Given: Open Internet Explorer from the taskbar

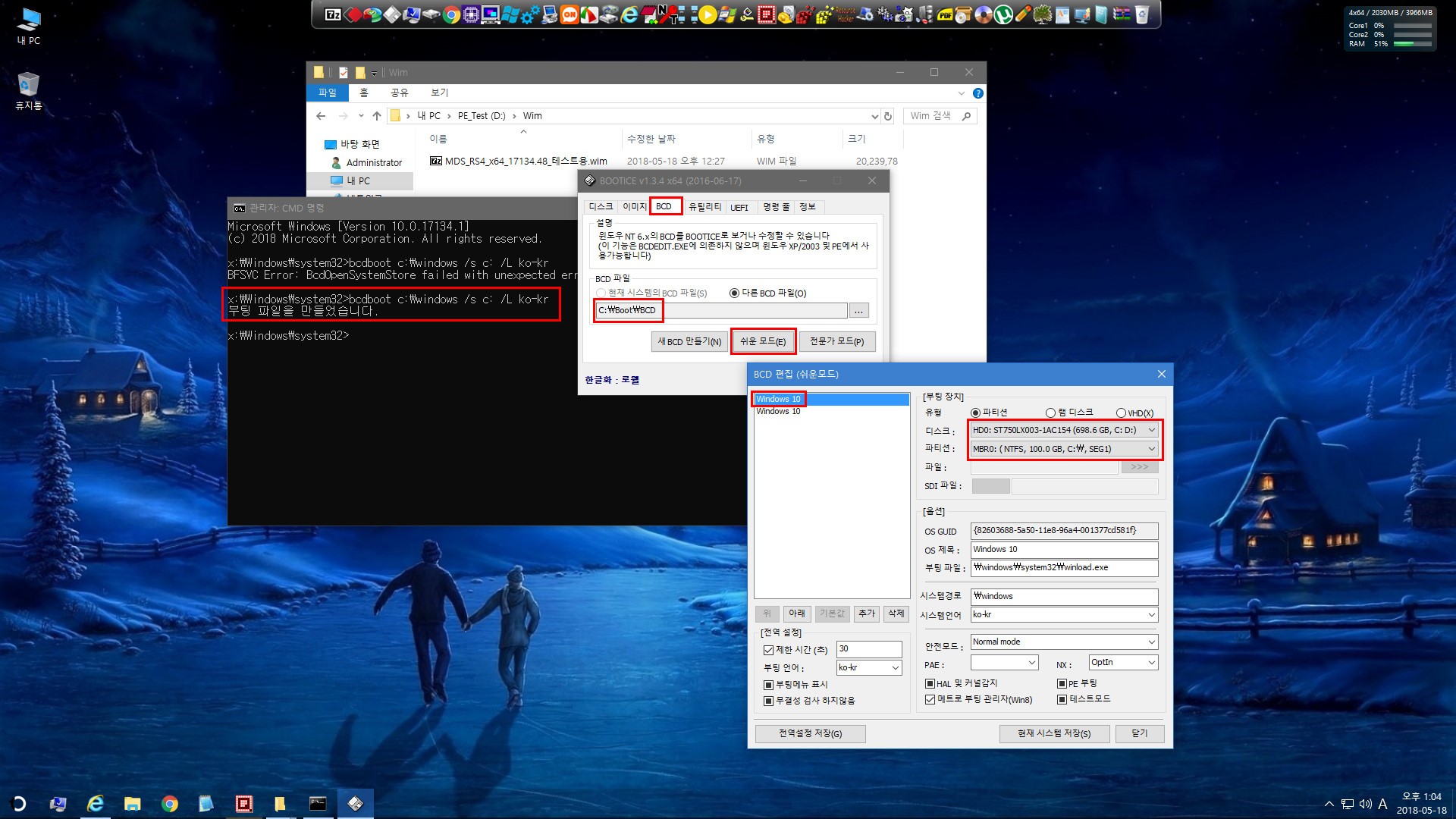Looking at the screenshot, I should 95,803.
